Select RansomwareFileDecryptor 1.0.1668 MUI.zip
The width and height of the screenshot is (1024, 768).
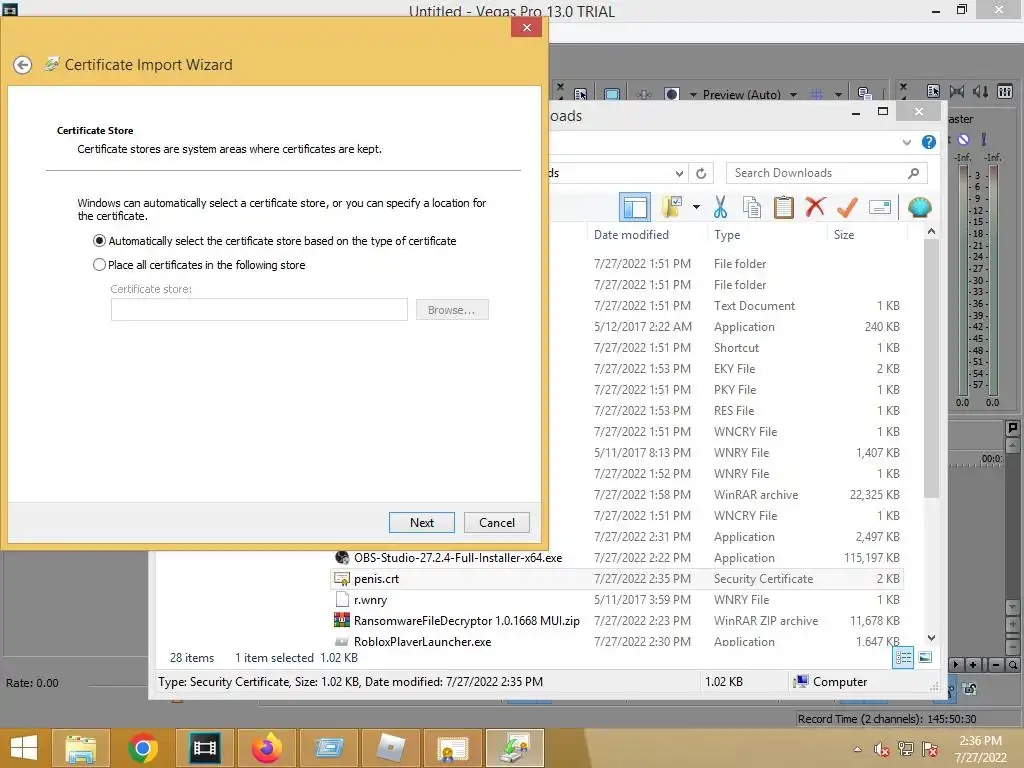coord(466,620)
